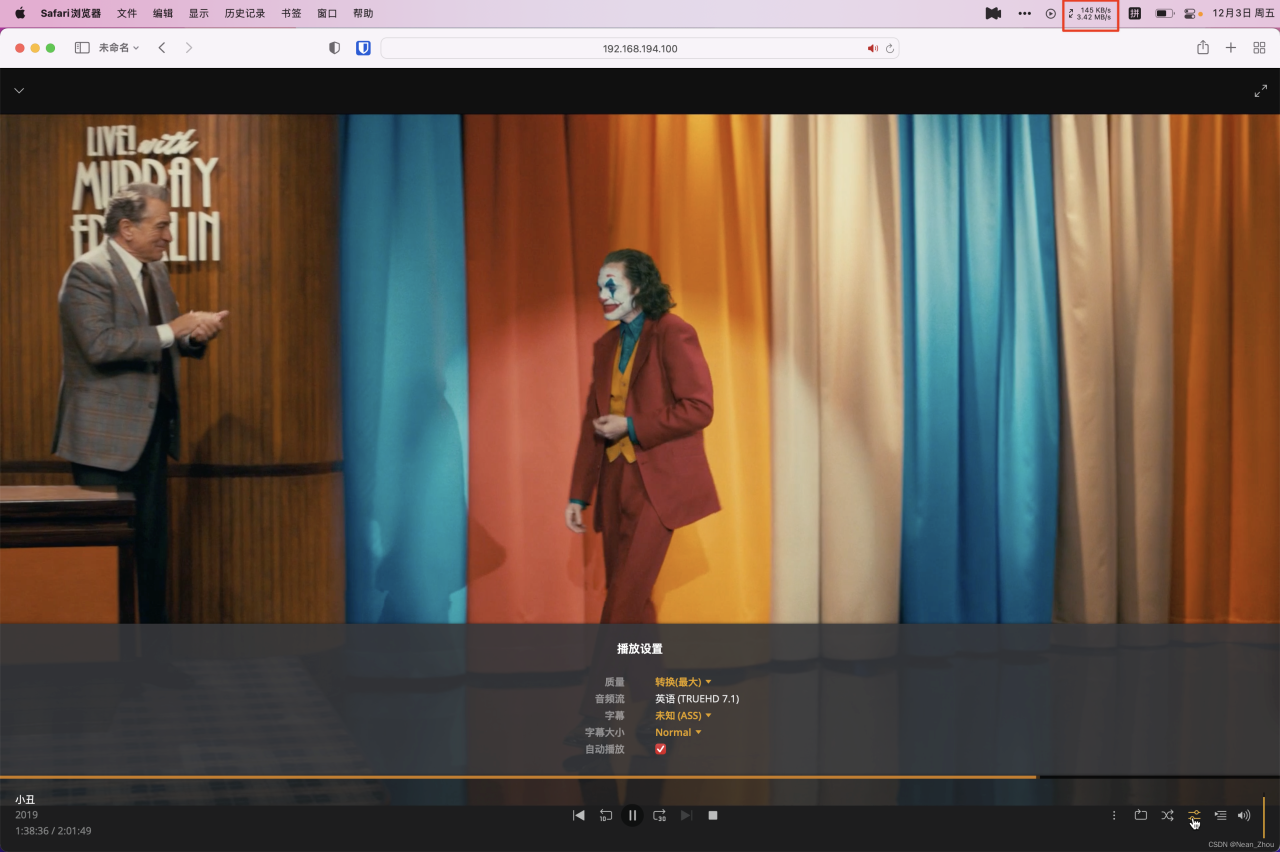Click the video frame to toggle controls

pos(640,368)
